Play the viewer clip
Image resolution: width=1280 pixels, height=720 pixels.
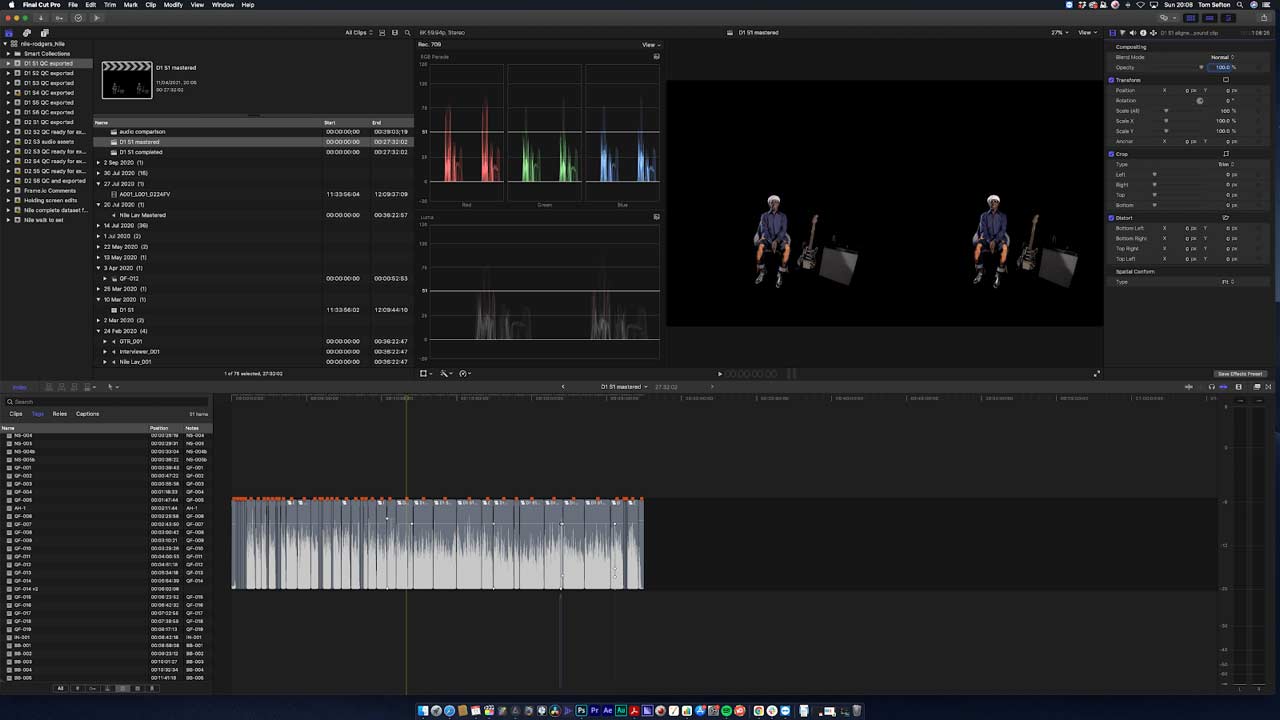719,374
